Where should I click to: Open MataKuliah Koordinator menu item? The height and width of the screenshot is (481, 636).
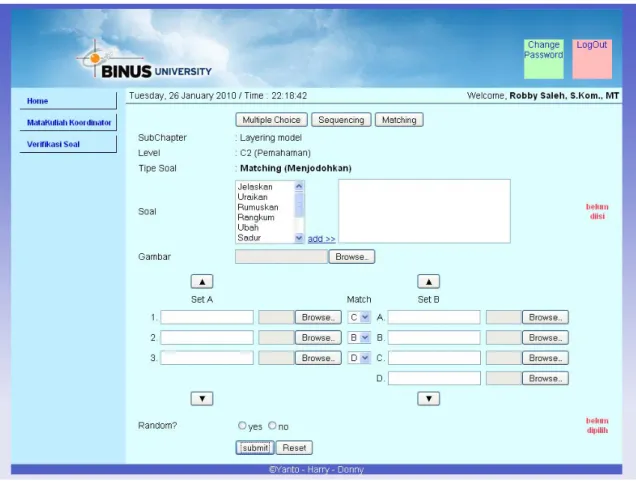point(68,122)
